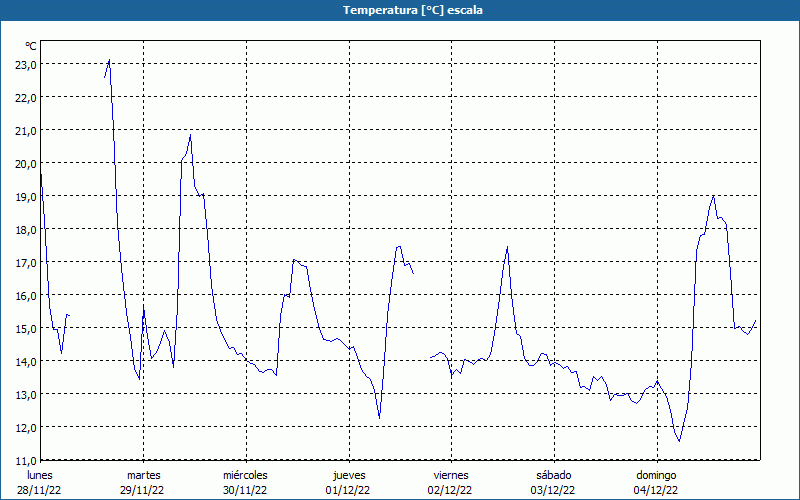Click the date 03/12/22
This screenshot has height=500, width=800.
[x=553, y=490]
